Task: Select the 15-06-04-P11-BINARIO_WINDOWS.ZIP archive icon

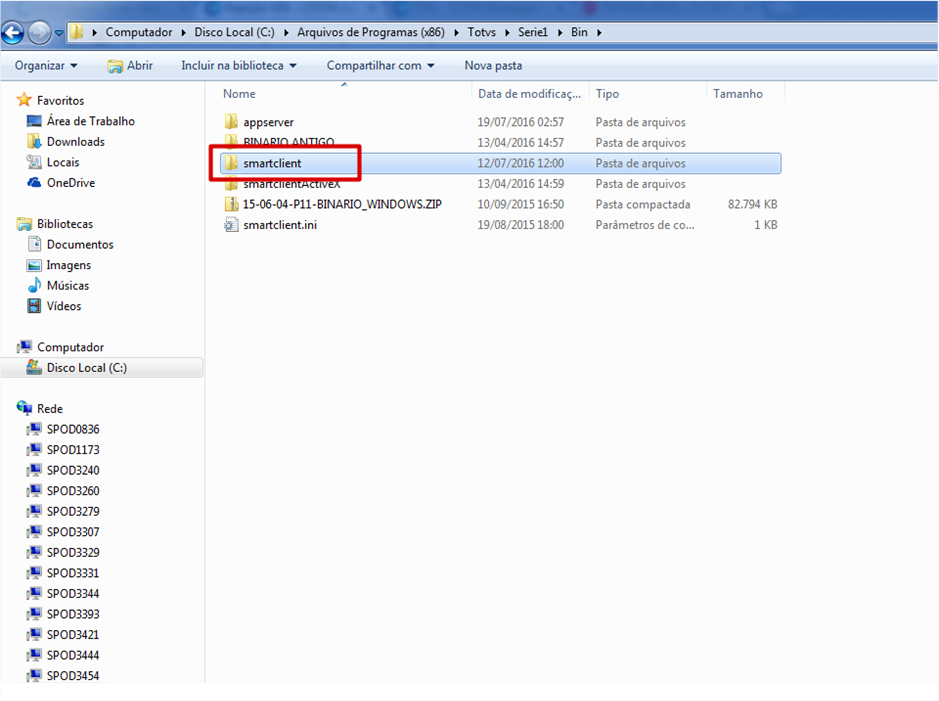Action: [231, 204]
